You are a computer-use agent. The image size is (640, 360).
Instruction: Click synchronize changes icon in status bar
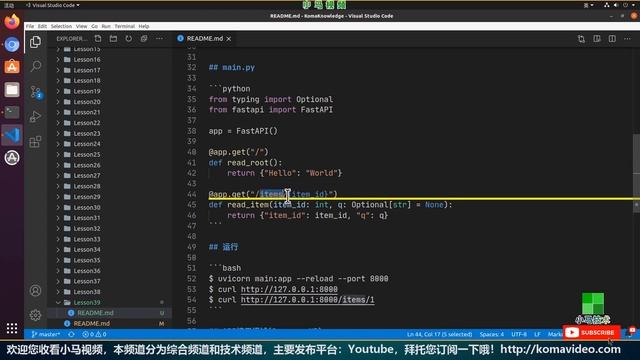click(71, 334)
